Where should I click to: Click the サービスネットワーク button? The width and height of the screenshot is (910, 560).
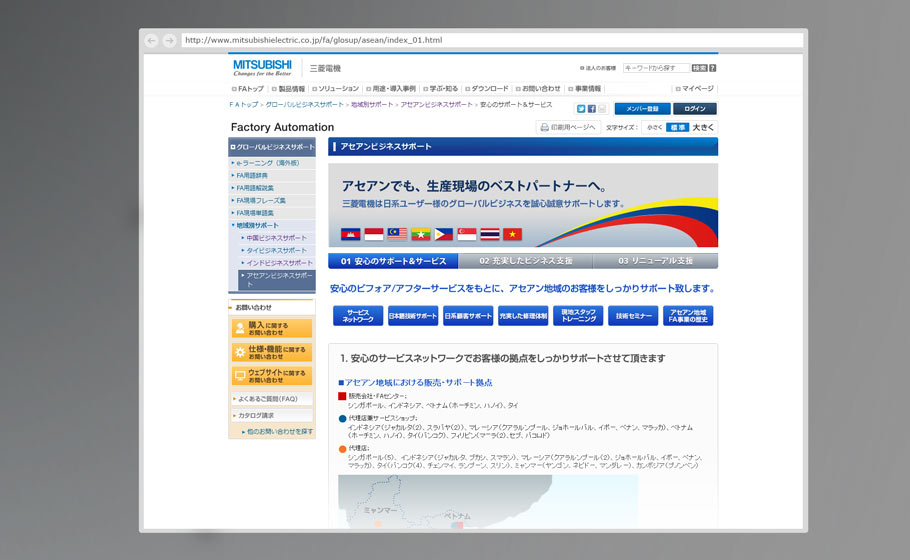(358, 316)
